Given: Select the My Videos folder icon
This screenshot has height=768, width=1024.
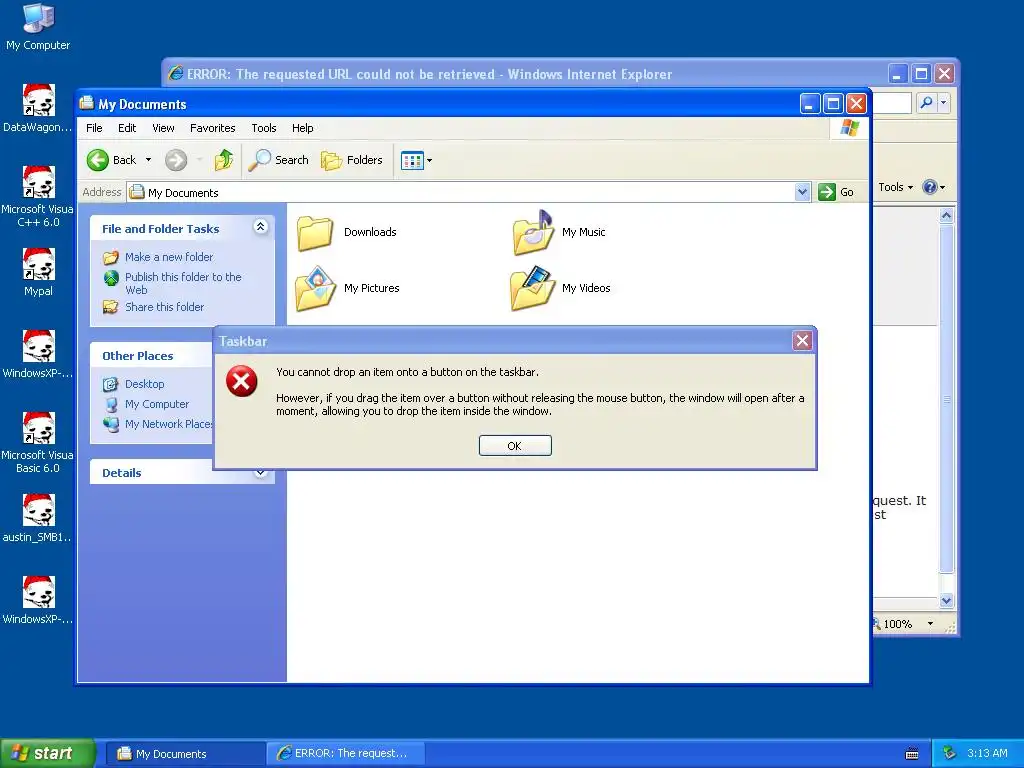Looking at the screenshot, I should tap(533, 288).
